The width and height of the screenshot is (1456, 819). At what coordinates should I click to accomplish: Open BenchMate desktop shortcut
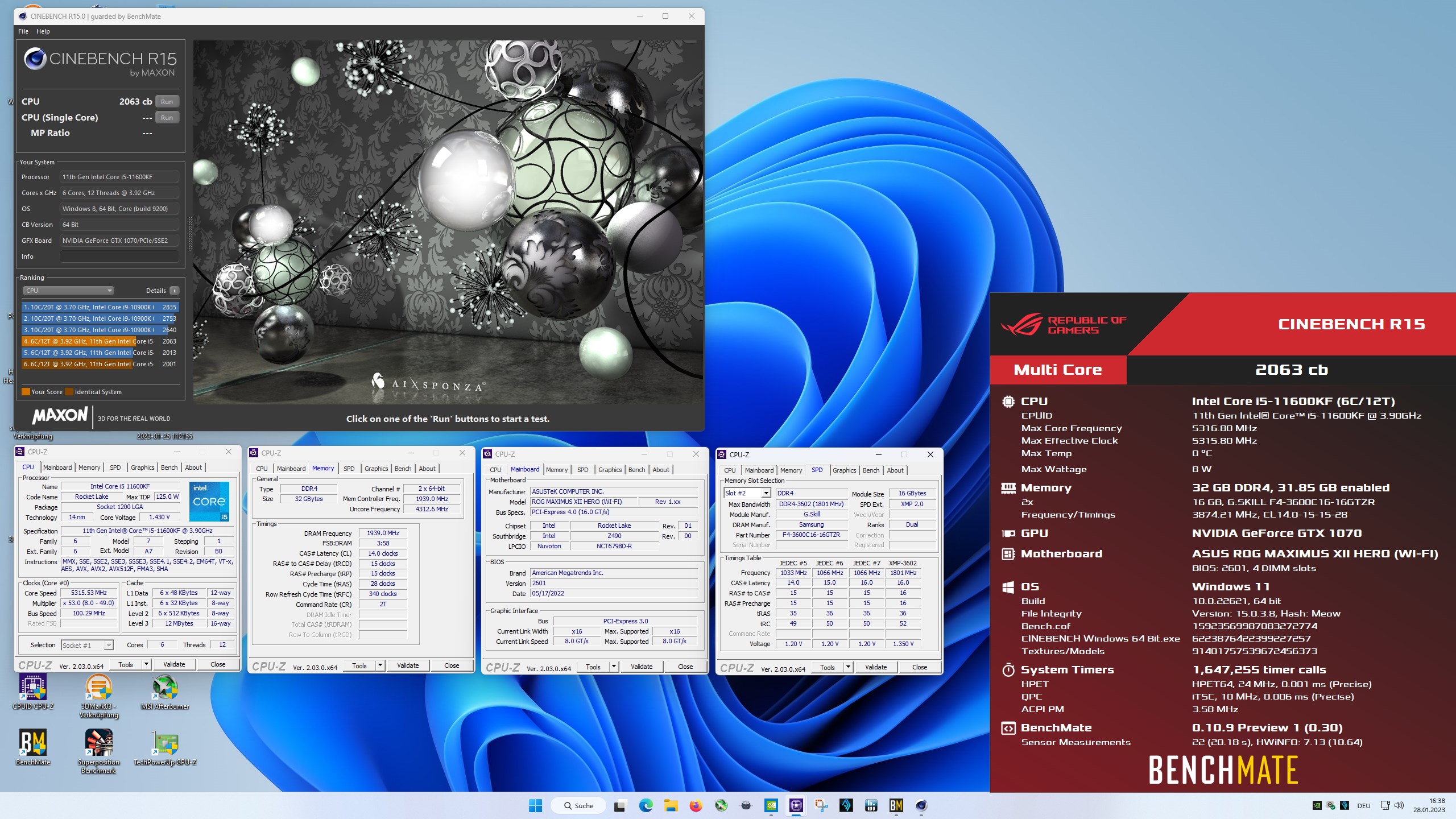pyautogui.click(x=33, y=747)
